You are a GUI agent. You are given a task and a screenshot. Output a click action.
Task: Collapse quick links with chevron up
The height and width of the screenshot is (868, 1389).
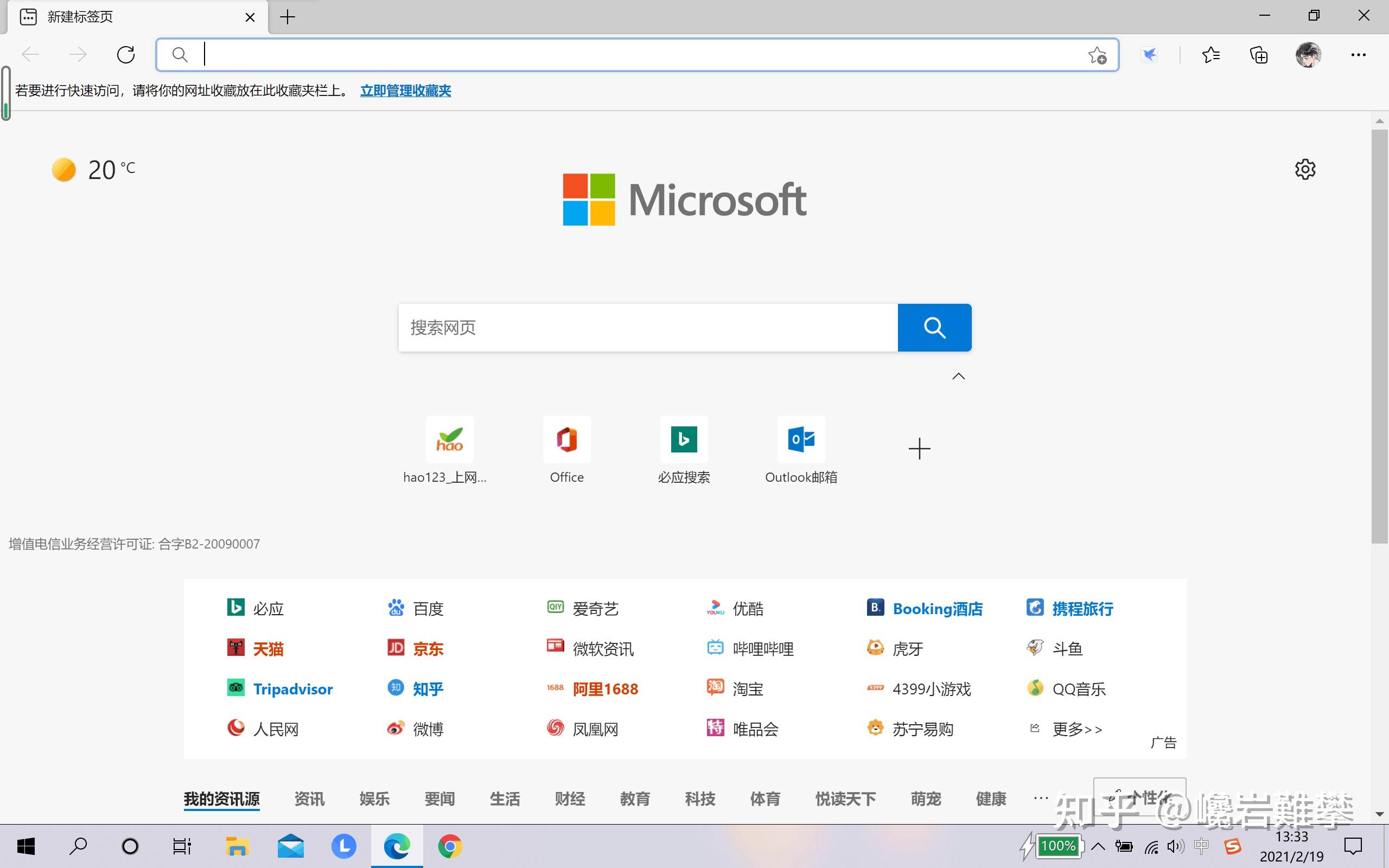pyautogui.click(x=959, y=376)
